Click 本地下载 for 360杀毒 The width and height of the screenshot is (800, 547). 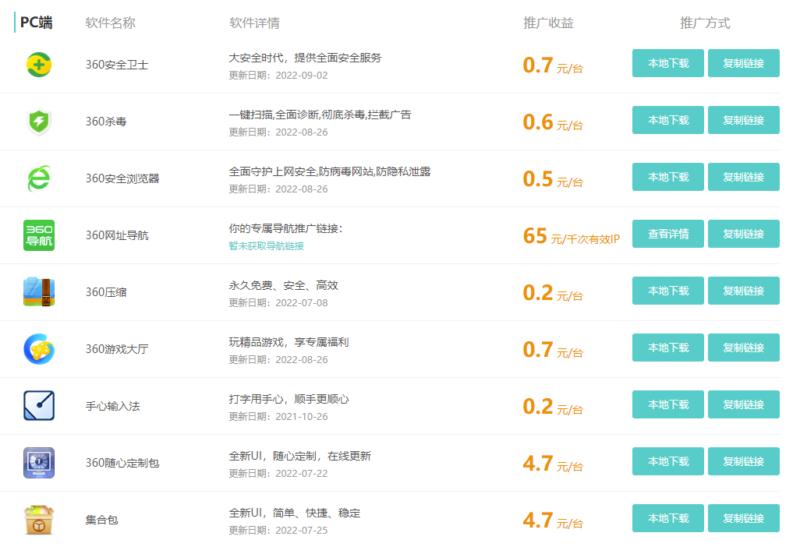click(x=668, y=120)
